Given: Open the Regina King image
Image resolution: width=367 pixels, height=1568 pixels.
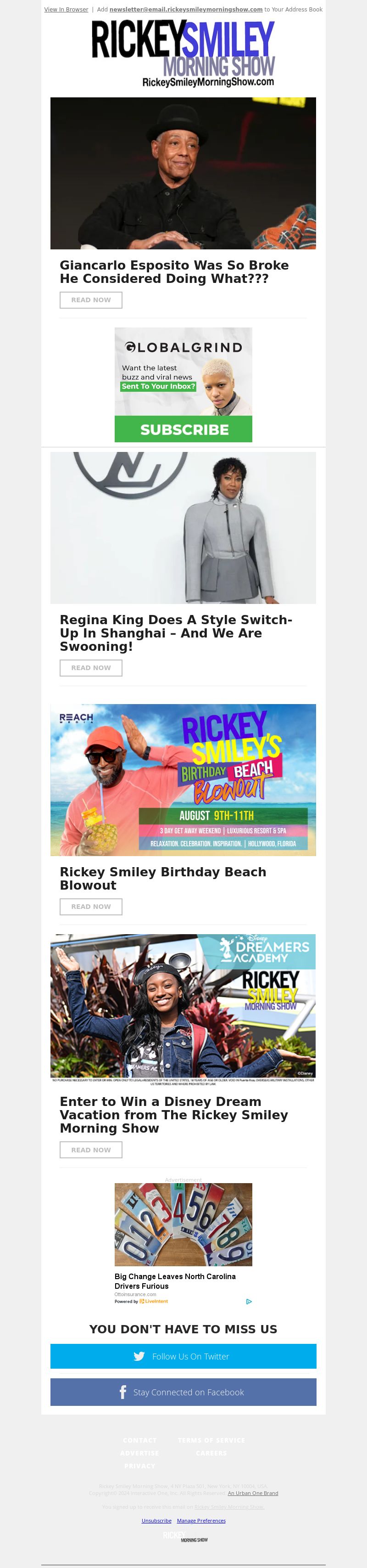Looking at the screenshot, I should click(x=183, y=528).
